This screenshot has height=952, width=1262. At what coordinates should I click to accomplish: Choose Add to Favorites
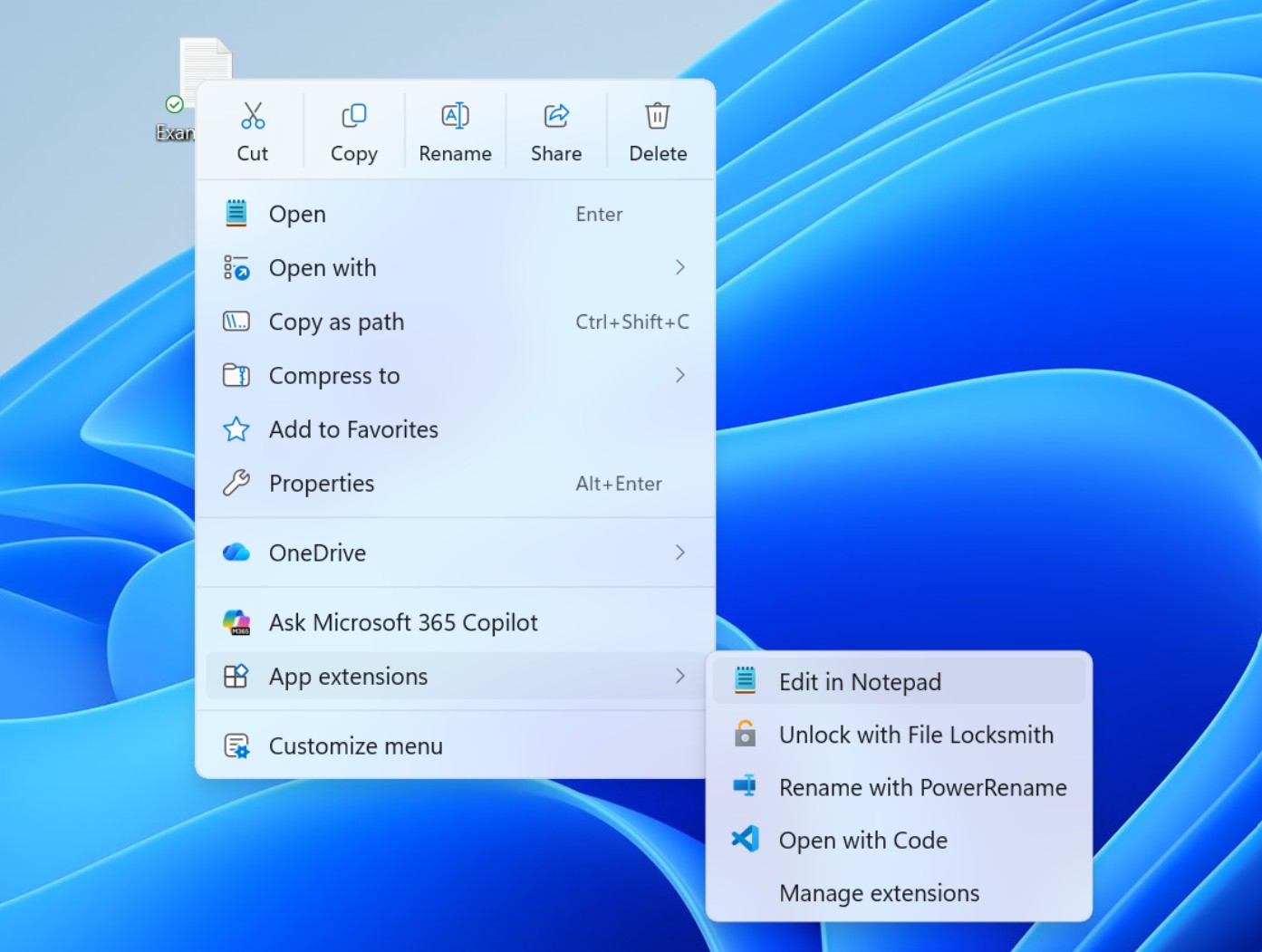(x=456, y=429)
